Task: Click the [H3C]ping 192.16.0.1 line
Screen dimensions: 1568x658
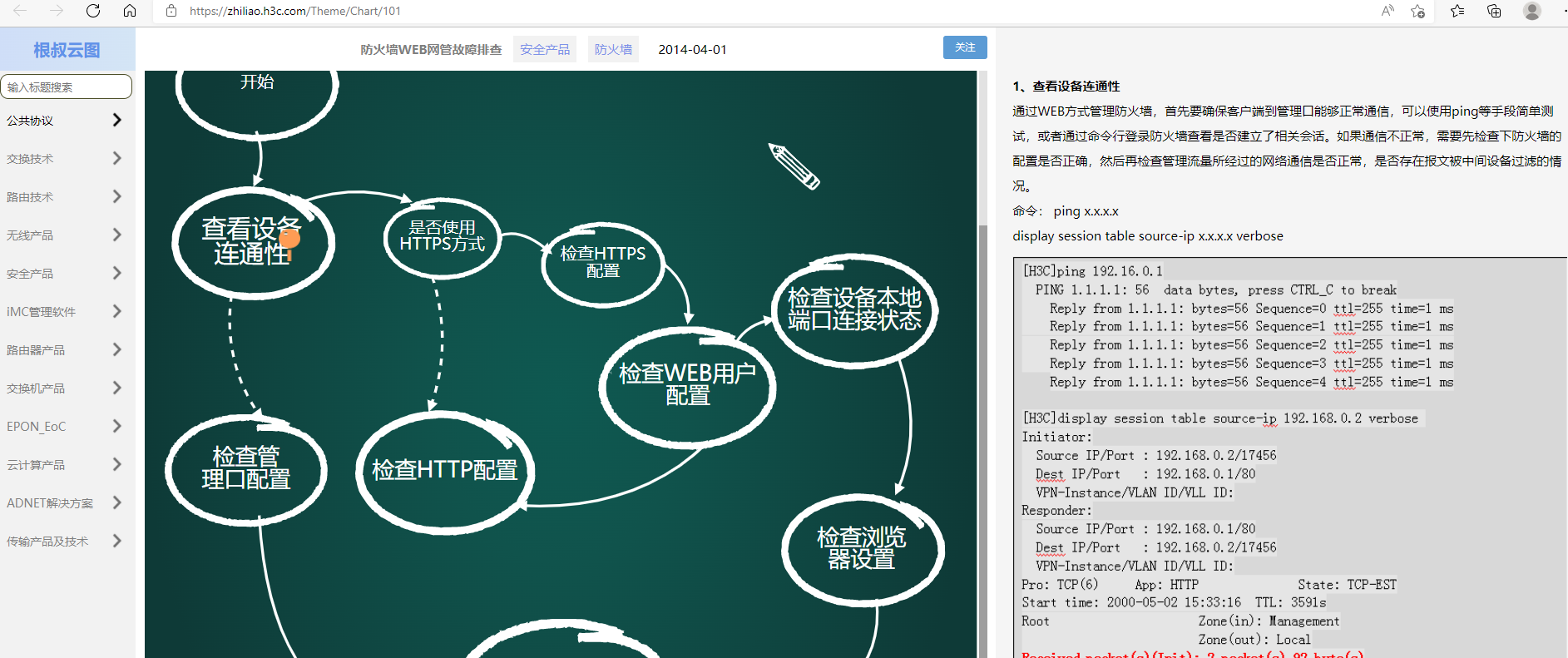Action: pyautogui.click(x=1093, y=271)
